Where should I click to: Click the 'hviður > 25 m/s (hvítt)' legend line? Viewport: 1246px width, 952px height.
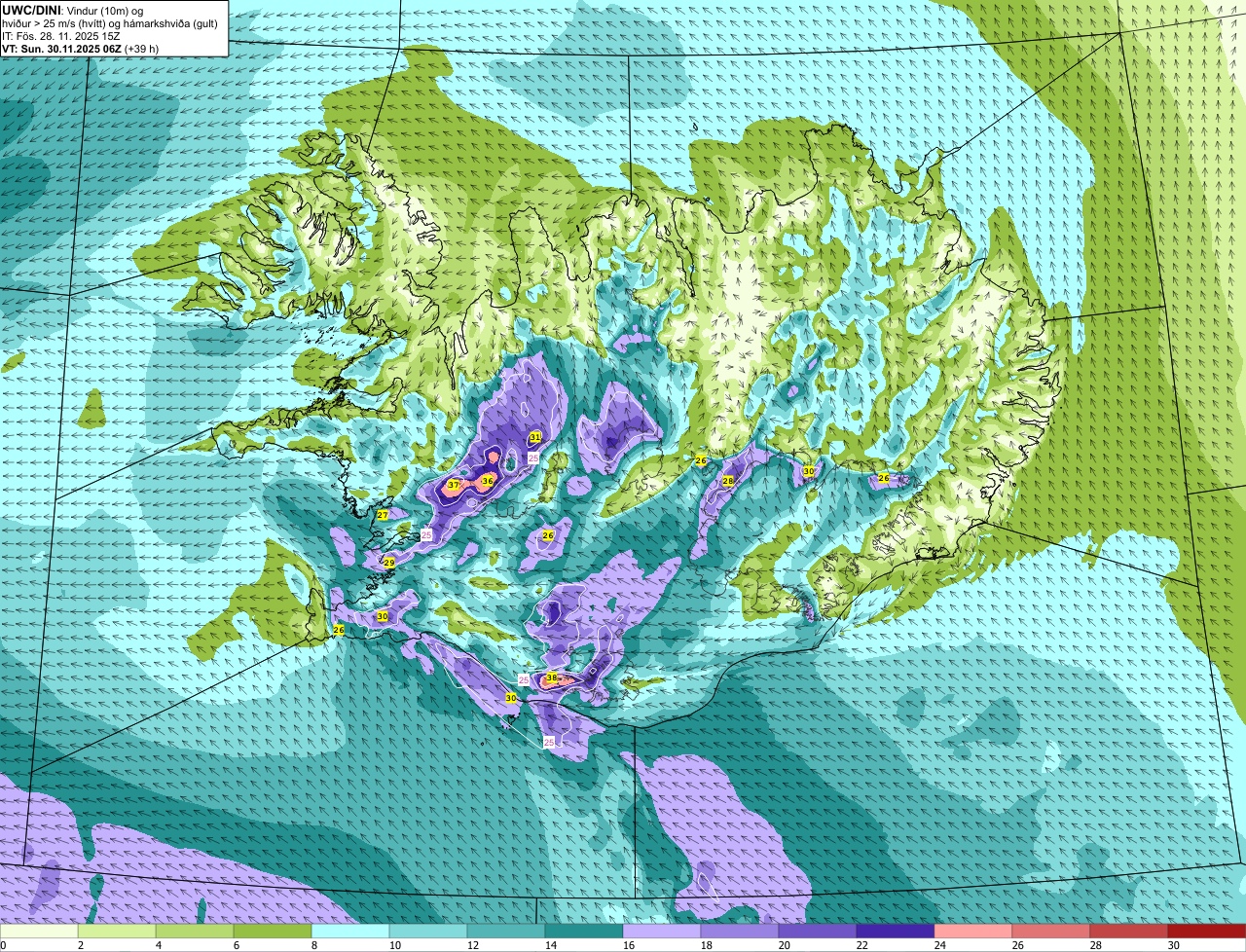pos(110,23)
